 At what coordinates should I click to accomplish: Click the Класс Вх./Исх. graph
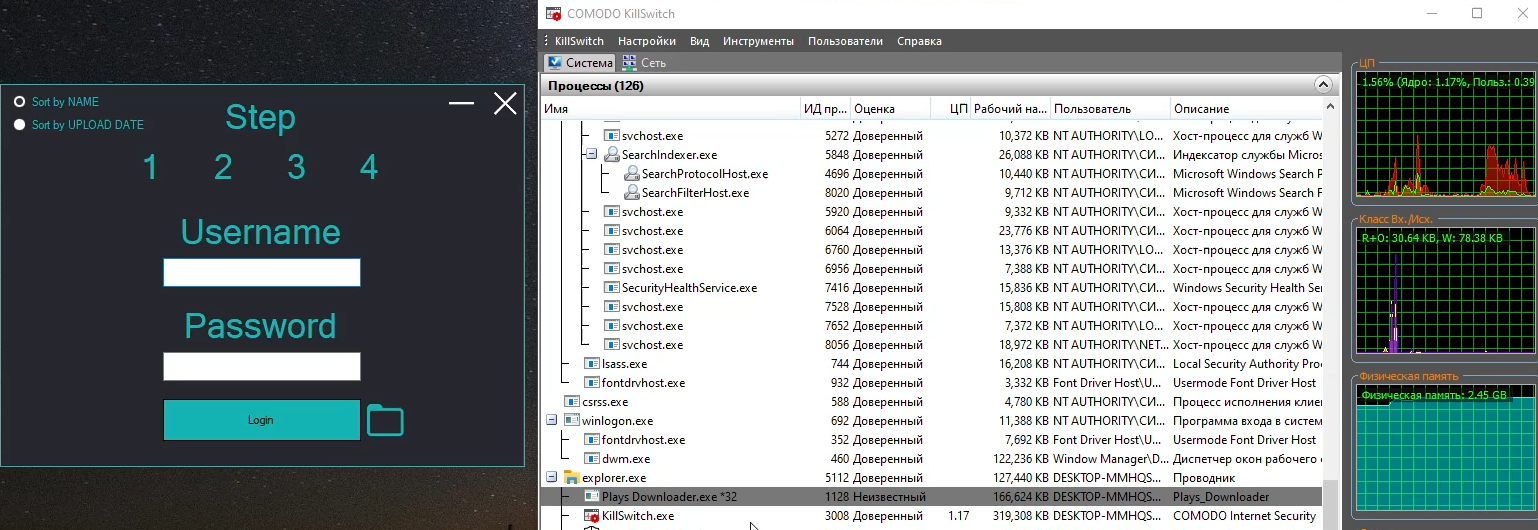click(1446, 291)
